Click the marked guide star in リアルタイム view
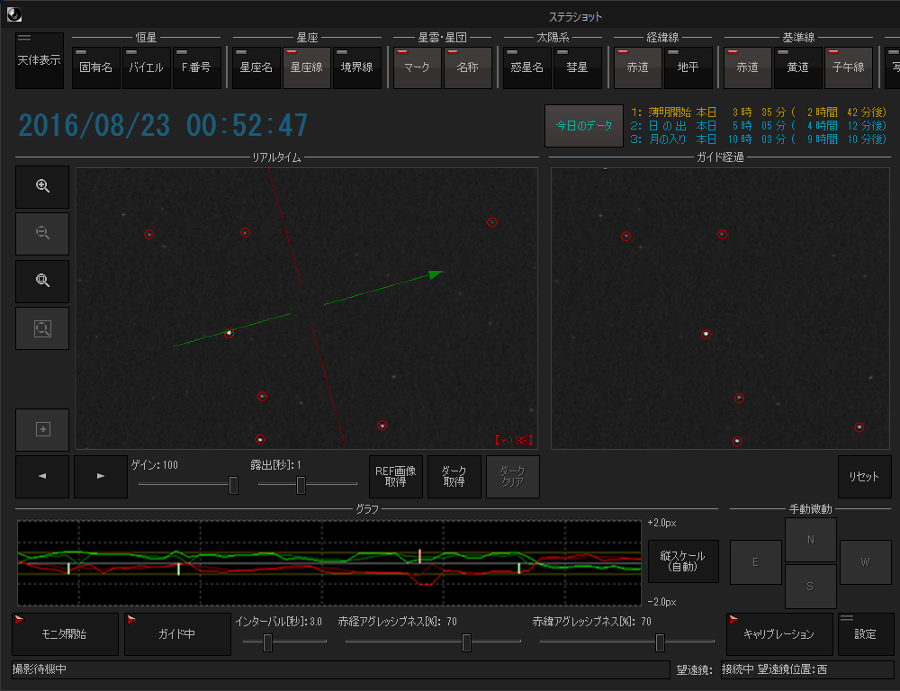900x691 pixels. click(229, 332)
